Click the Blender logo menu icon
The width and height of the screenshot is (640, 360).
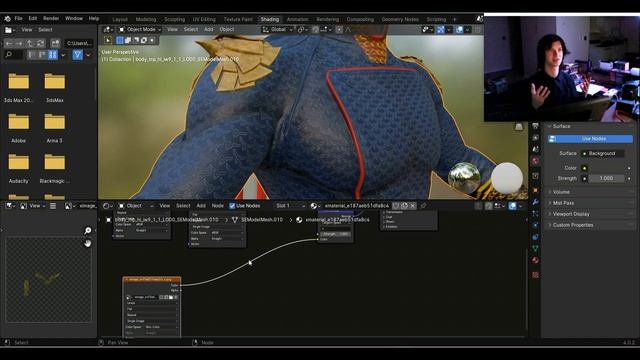pyautogui.click(x=8, y=18)
